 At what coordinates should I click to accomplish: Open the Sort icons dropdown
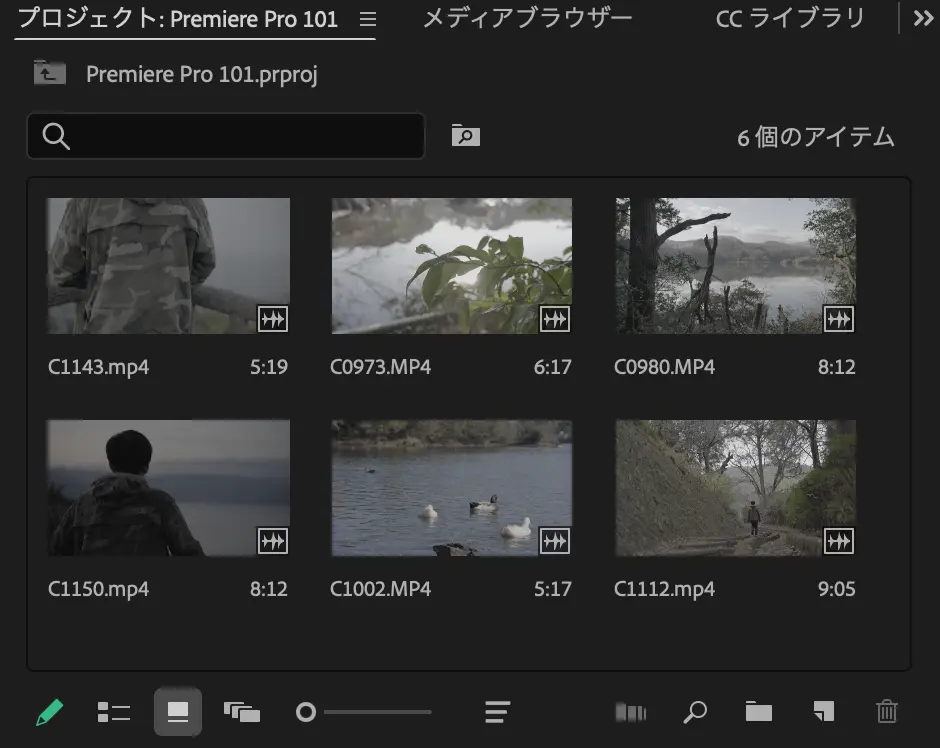pyautogui.click(x=497, y=712)
